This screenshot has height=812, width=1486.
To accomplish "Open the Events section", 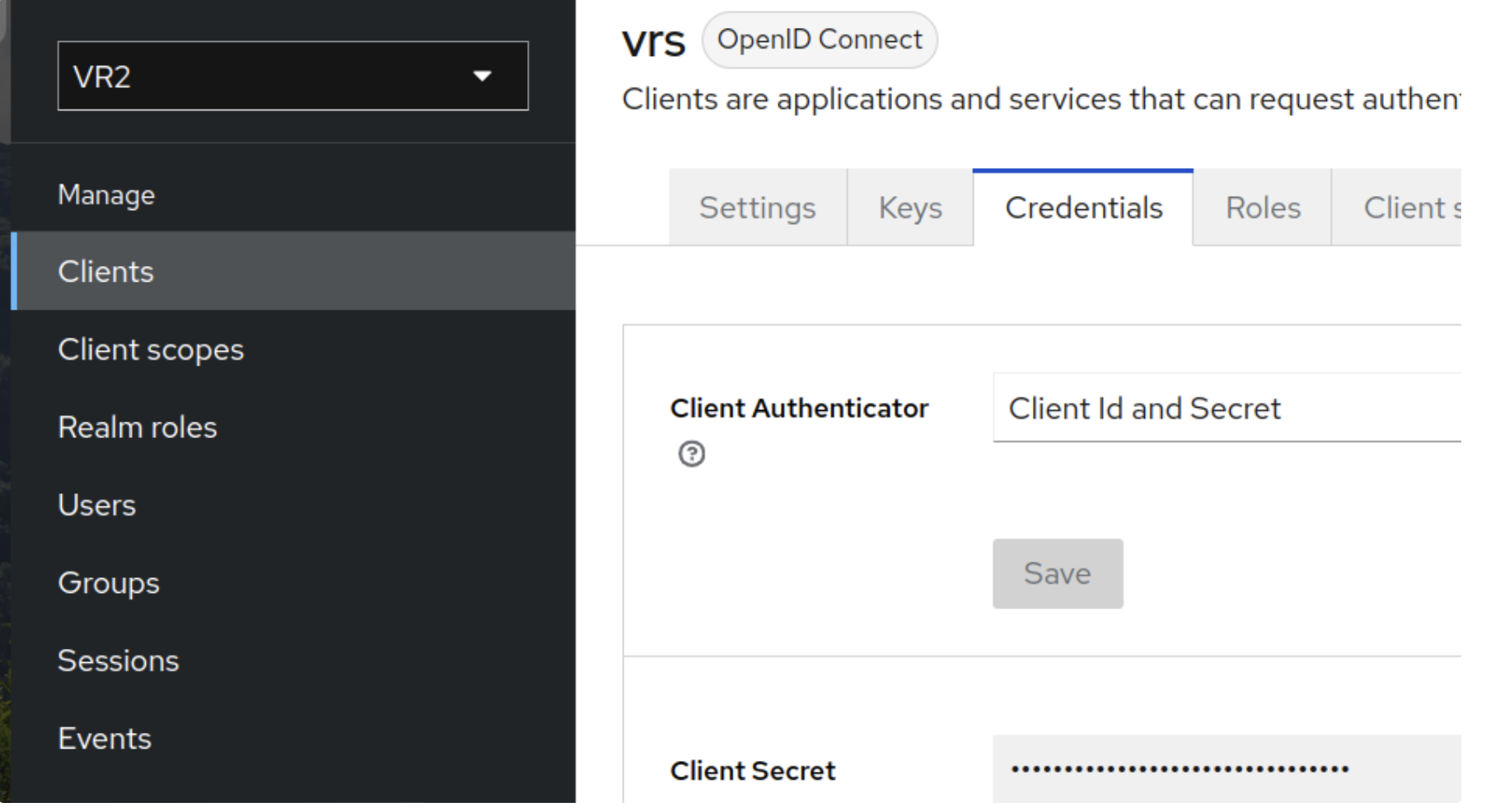I will [104, 738].
